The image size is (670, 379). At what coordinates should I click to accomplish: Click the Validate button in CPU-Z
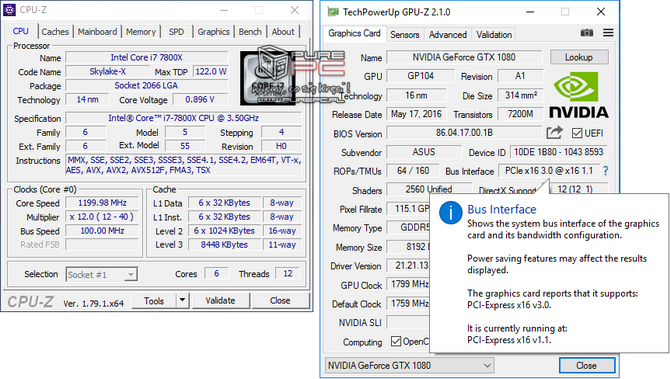[220, 301]
